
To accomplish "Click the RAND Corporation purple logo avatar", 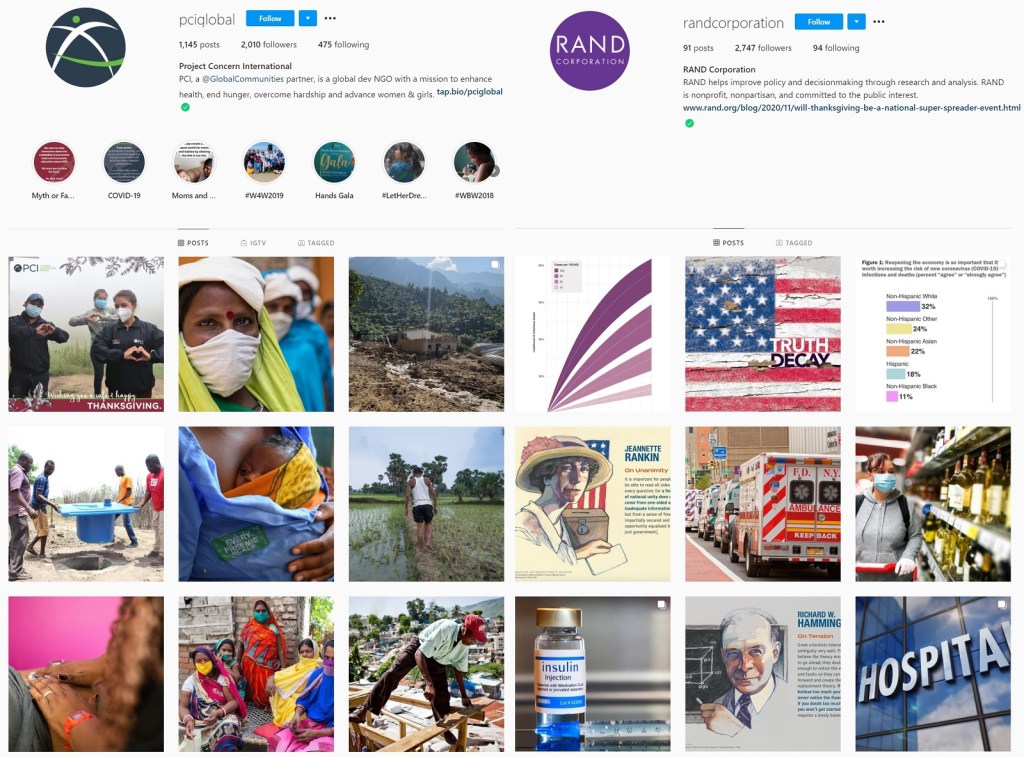I will (x=590, y=51).
